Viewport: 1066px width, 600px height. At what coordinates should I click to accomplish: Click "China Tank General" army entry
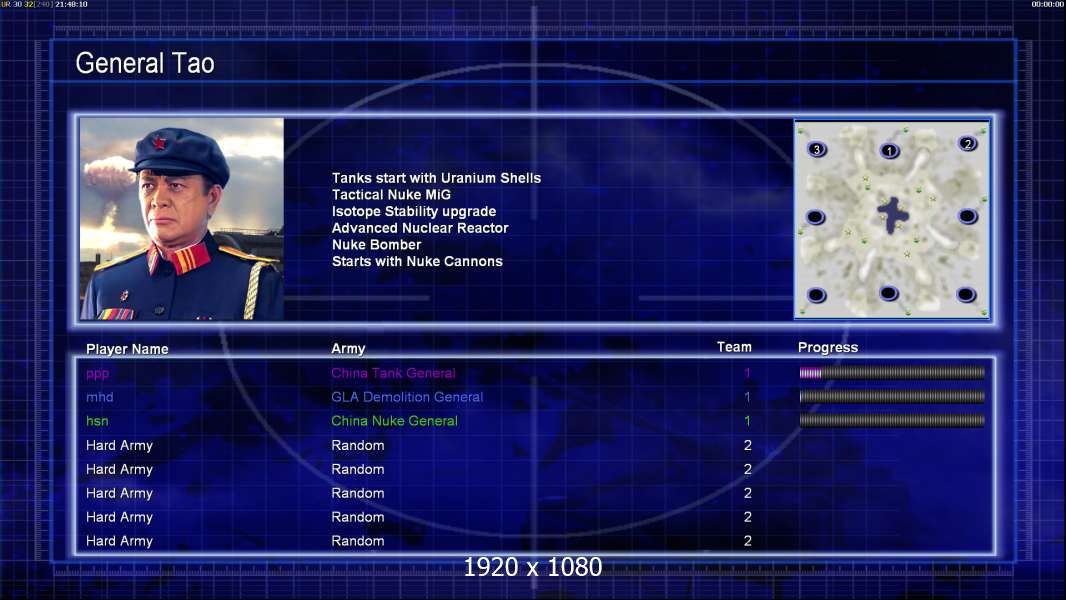coord(394,372)
